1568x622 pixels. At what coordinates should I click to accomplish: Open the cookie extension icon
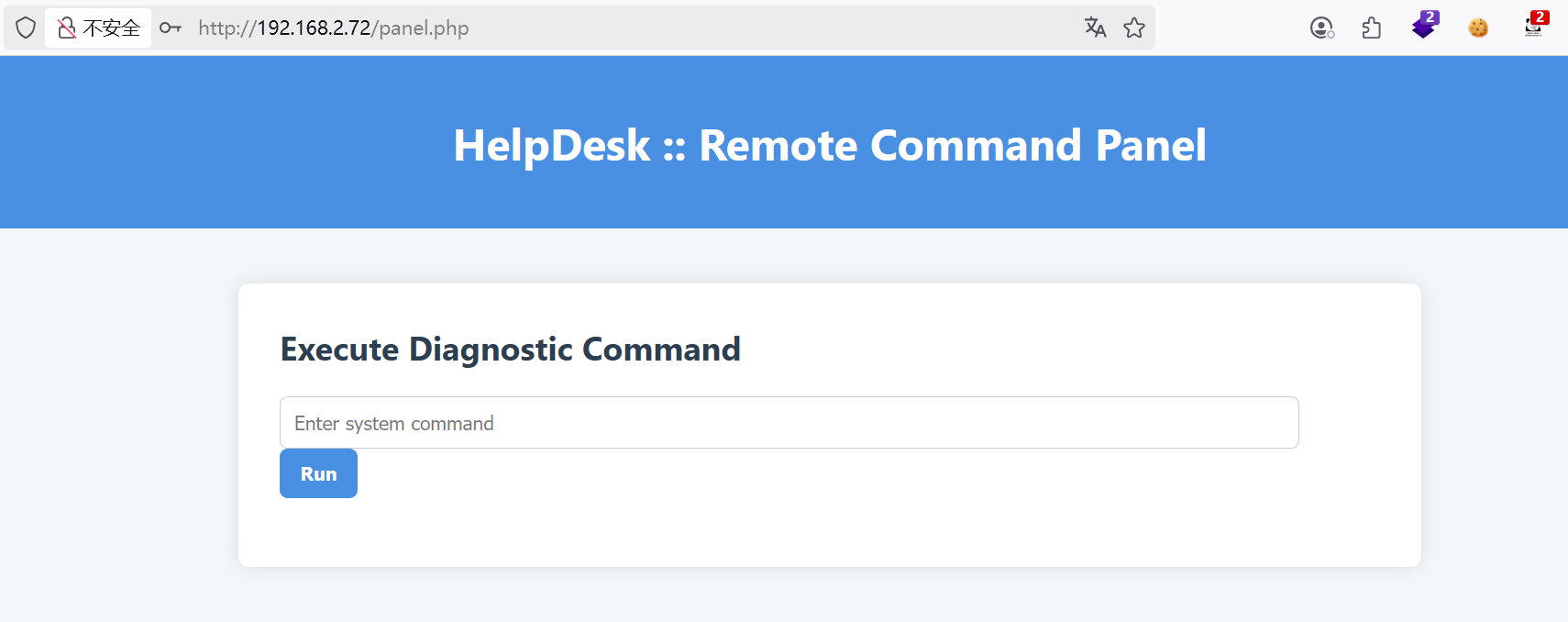(x=1478, y=28)
